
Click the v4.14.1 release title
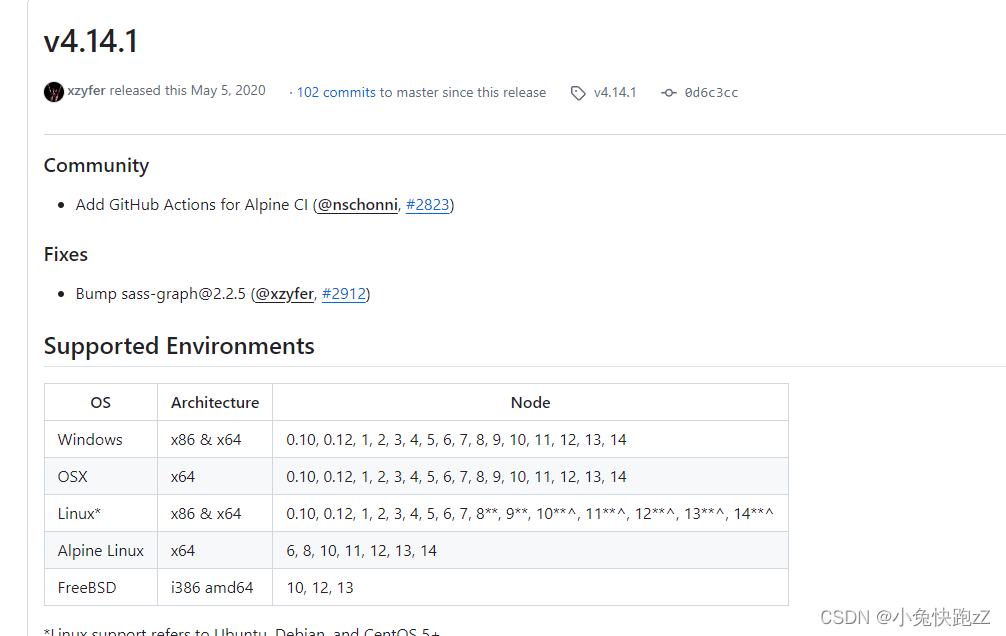point(91,42)
